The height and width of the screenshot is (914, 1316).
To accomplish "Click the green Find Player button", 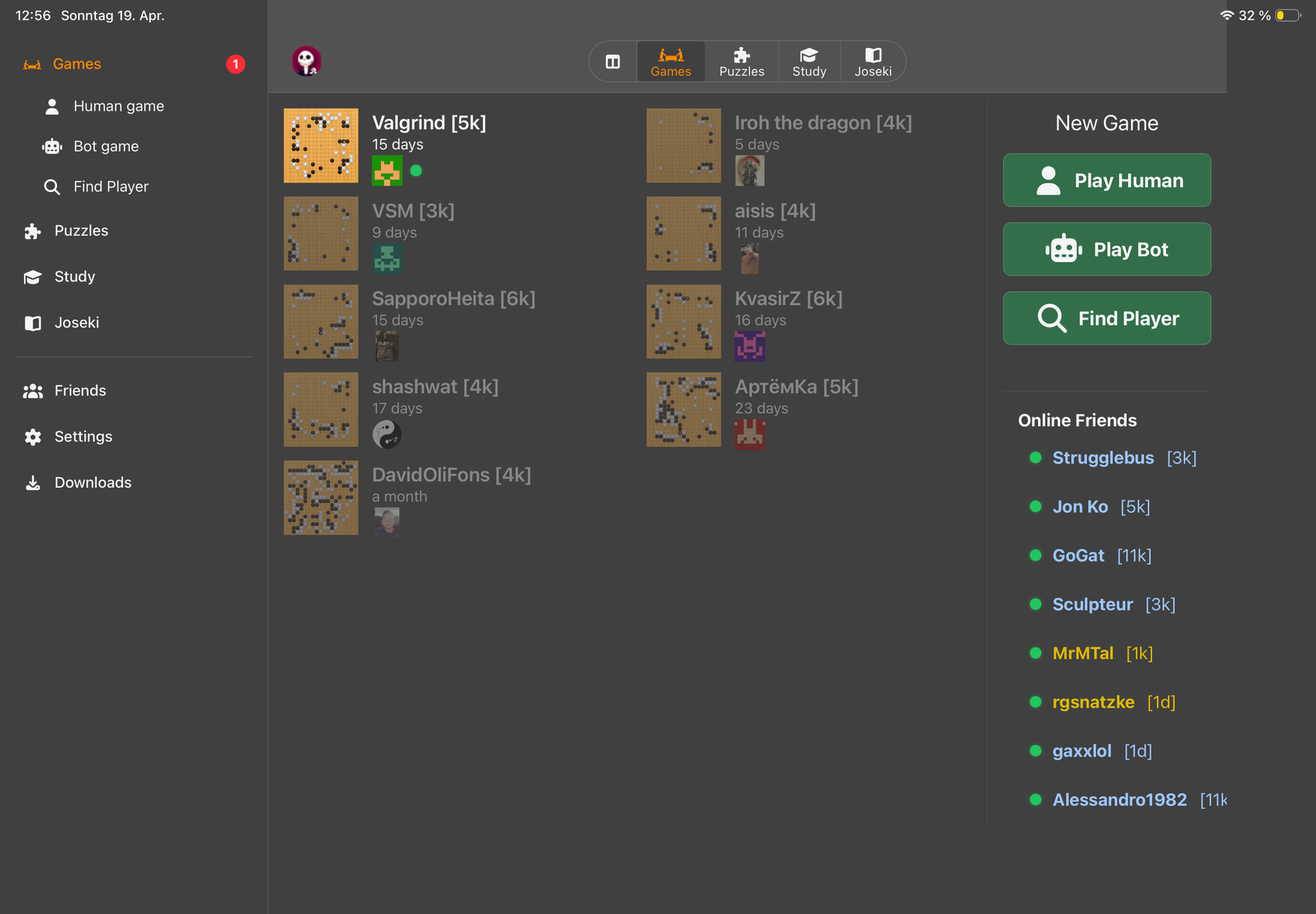I will coord(1107,318).
